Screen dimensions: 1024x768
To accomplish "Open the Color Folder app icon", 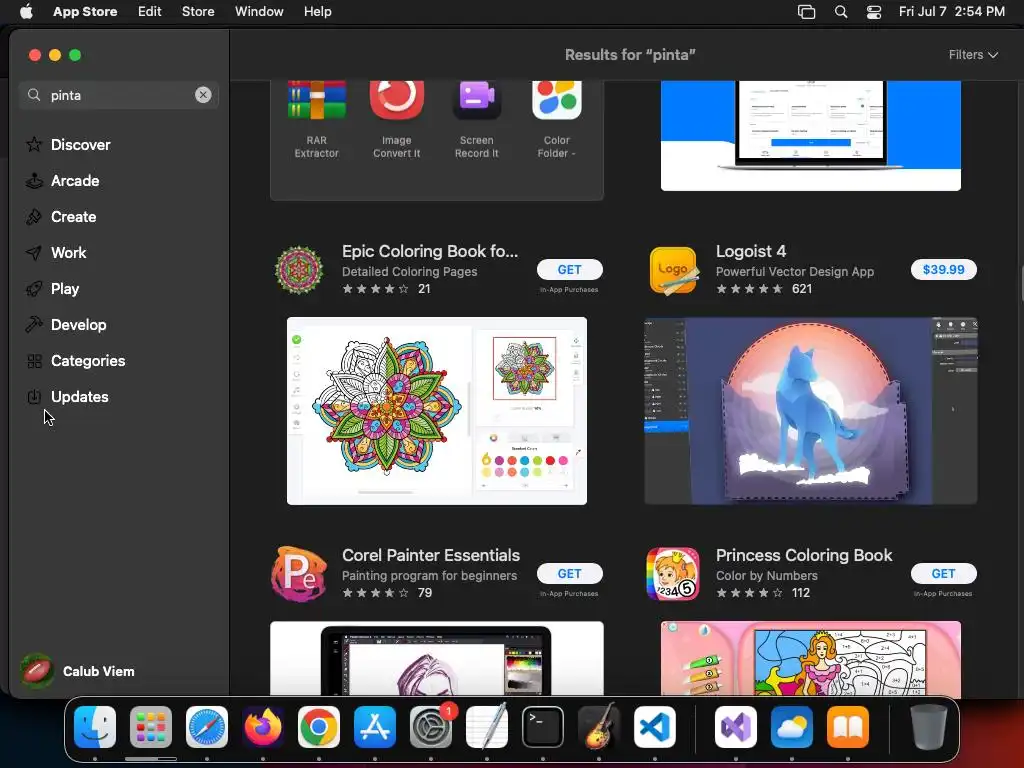I will (556, 100).
